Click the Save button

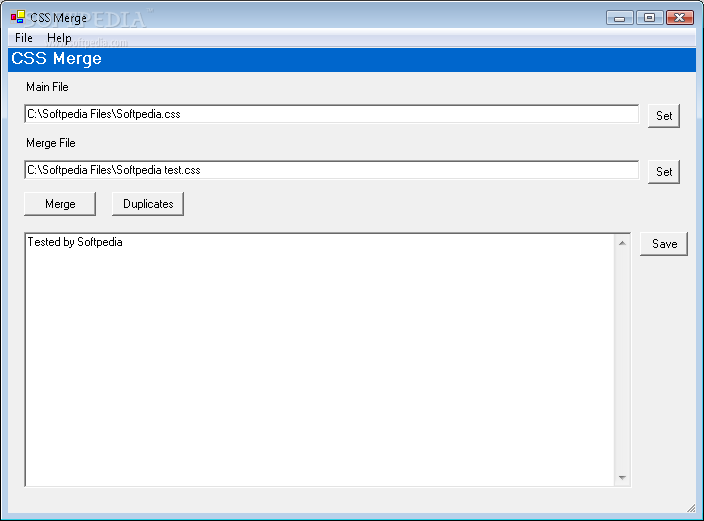664,244
